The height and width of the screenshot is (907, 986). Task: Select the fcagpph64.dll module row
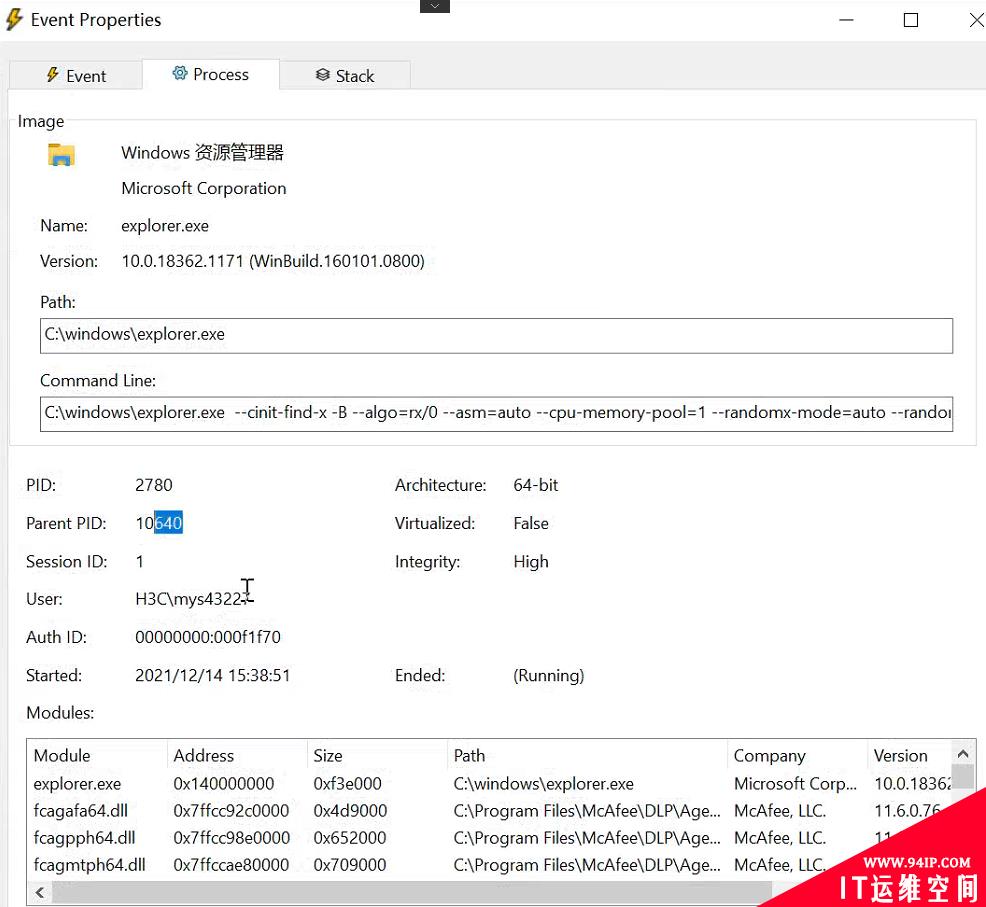(x=490, y=838)
